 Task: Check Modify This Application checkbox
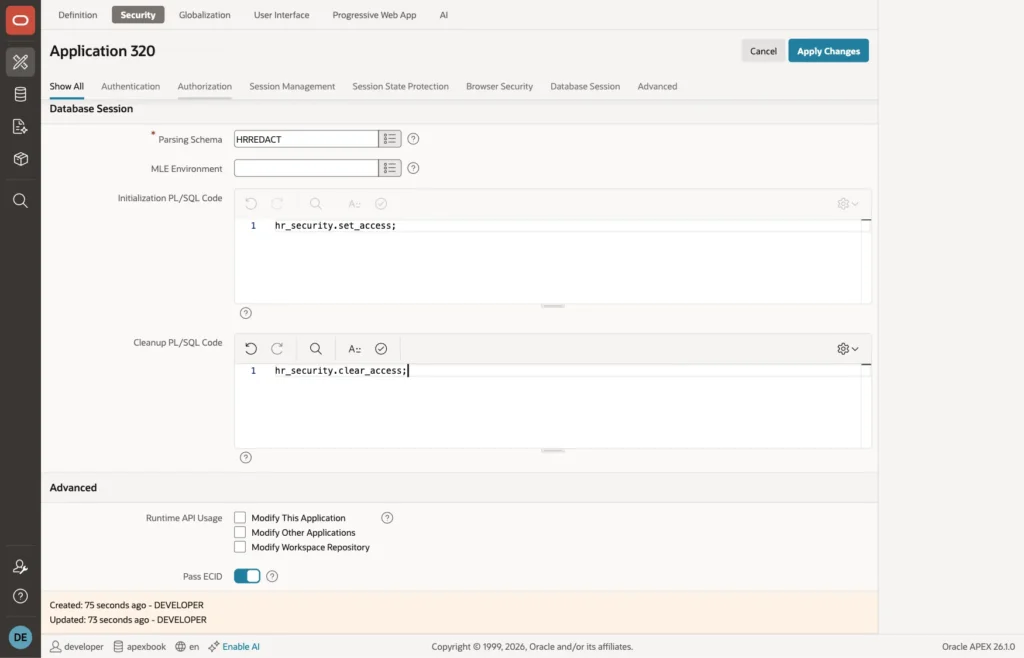[240, 518]
